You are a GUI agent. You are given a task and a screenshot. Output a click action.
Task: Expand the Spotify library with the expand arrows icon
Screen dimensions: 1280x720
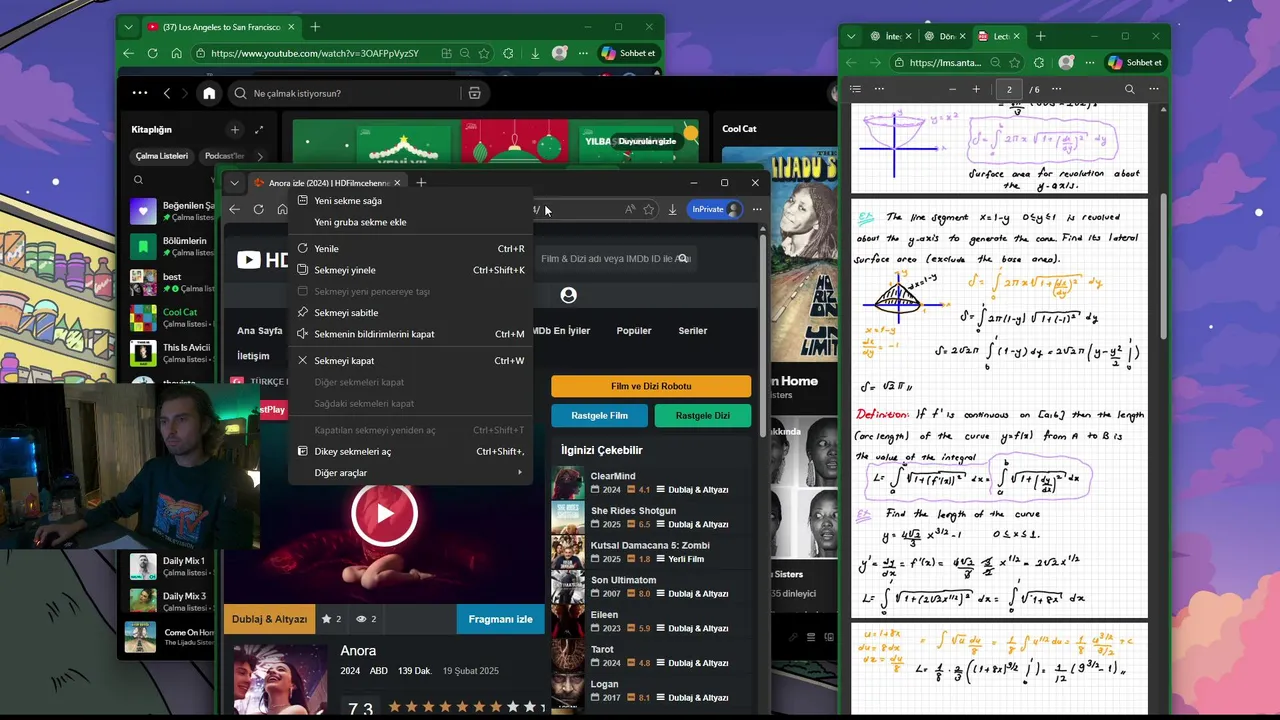pos(259,130)
